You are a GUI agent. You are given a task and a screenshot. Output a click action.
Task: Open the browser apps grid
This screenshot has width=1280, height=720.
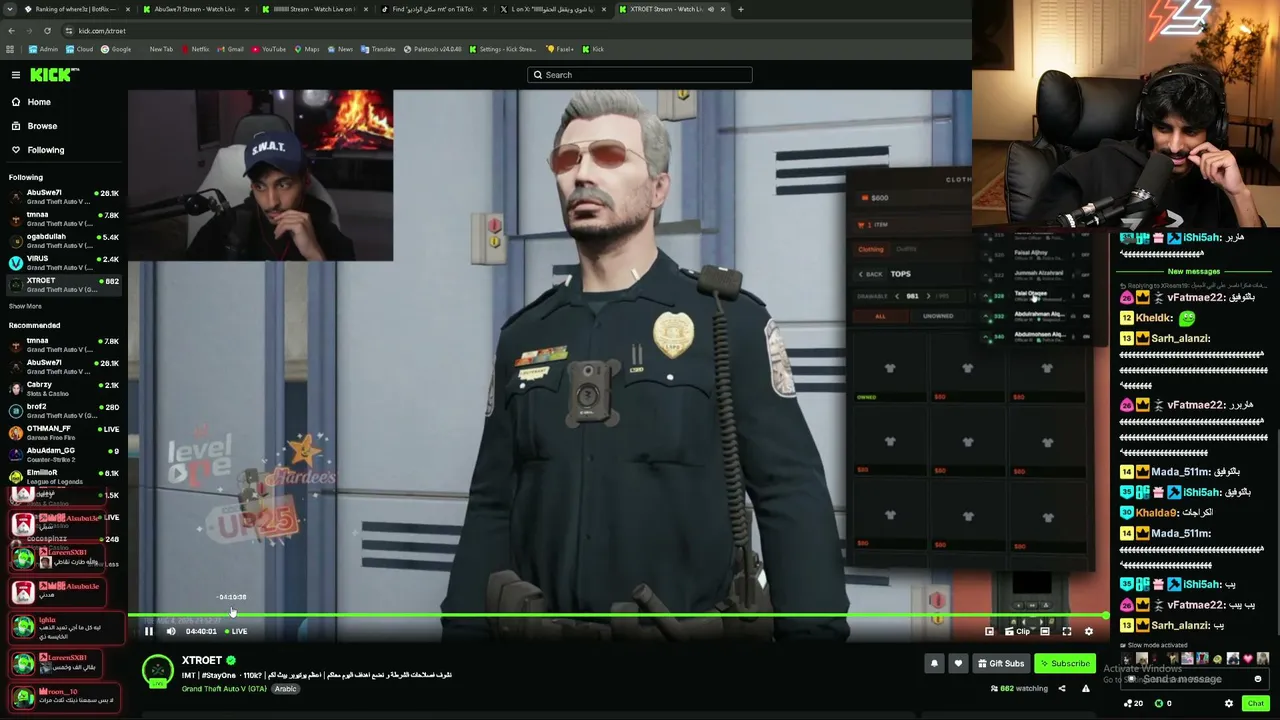(x=10, y=49)
